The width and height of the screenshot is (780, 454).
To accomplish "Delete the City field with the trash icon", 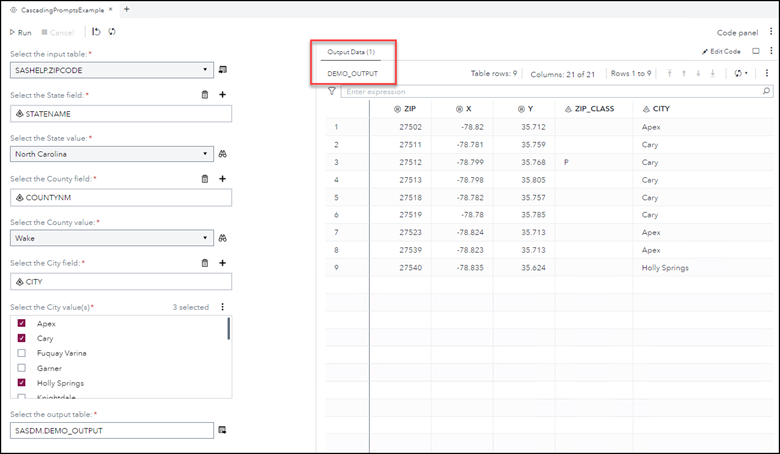I will [204, 263].
